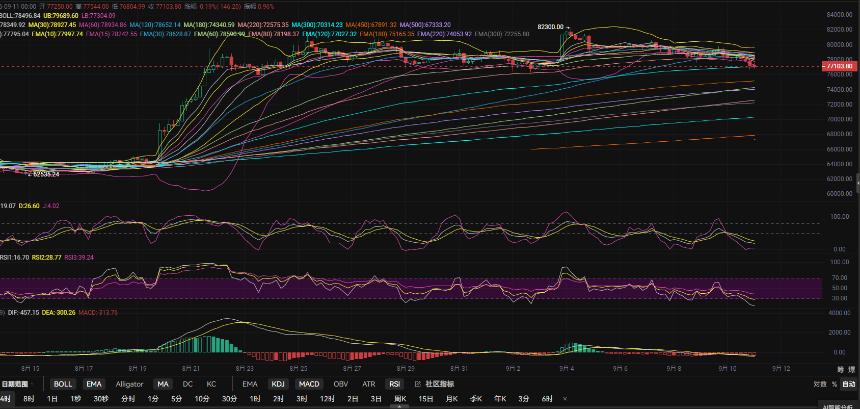Select the 1日 timeframe tab
Image resolution: width=860 pixels, height=409 pixels.
(x=52, y=399)
